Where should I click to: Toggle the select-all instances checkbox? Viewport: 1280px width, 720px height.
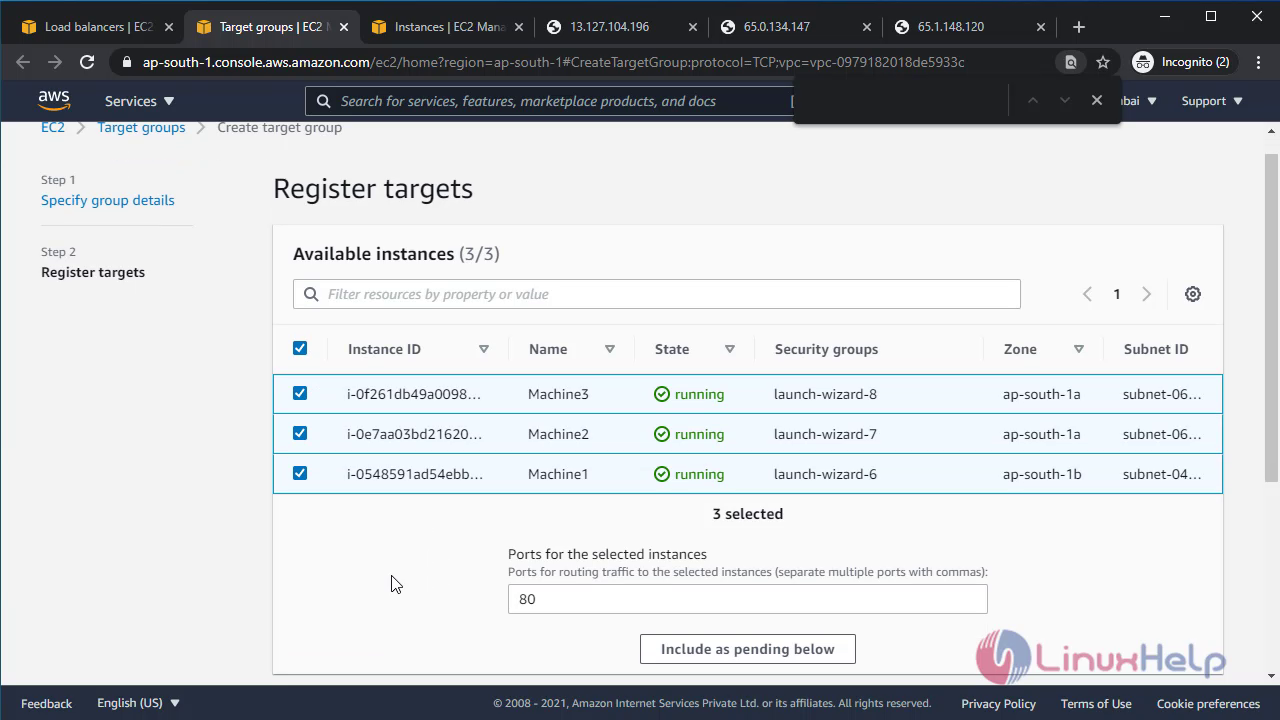coord(300,348)
